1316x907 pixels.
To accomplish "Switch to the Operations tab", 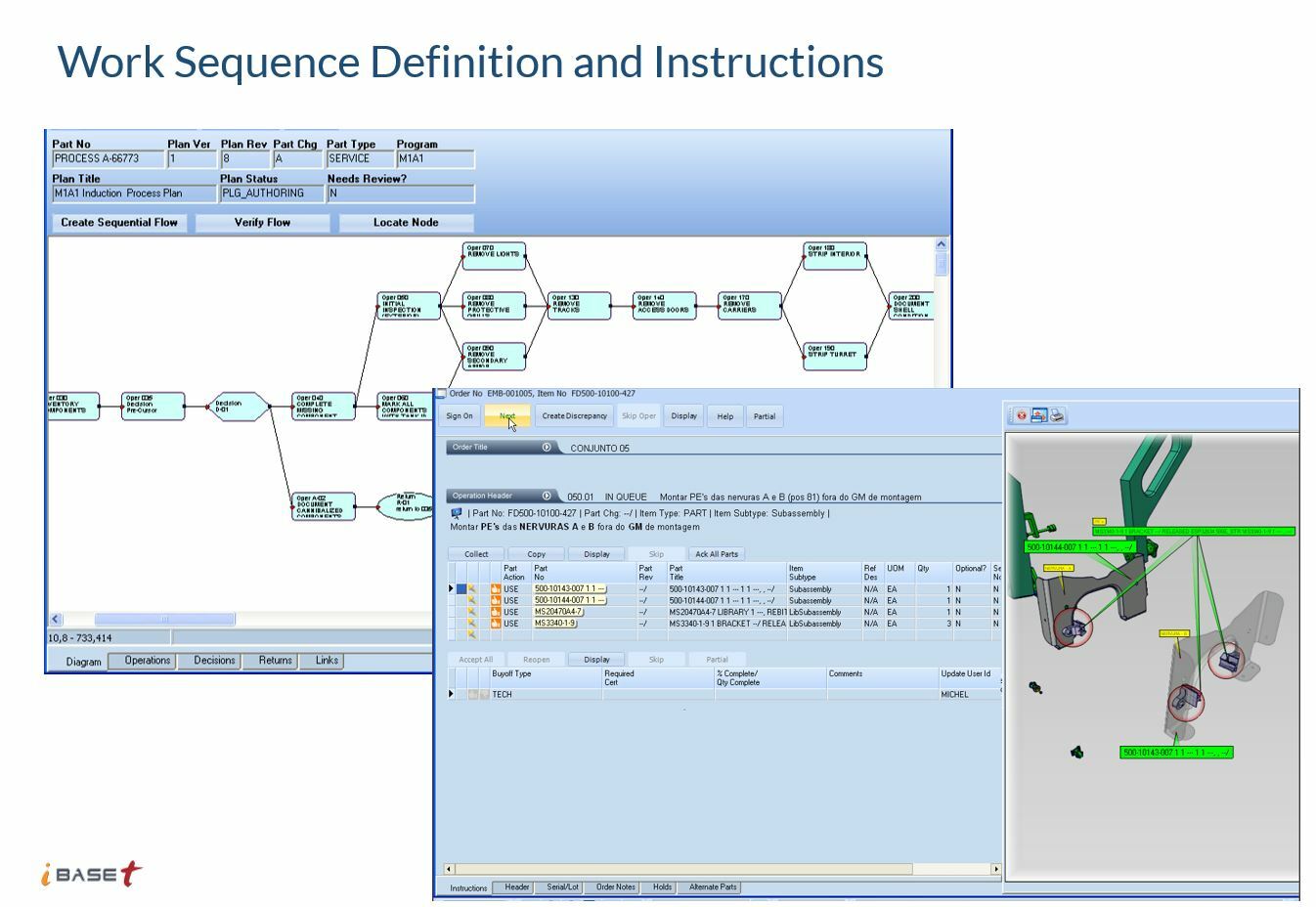I will pos(148,661).
